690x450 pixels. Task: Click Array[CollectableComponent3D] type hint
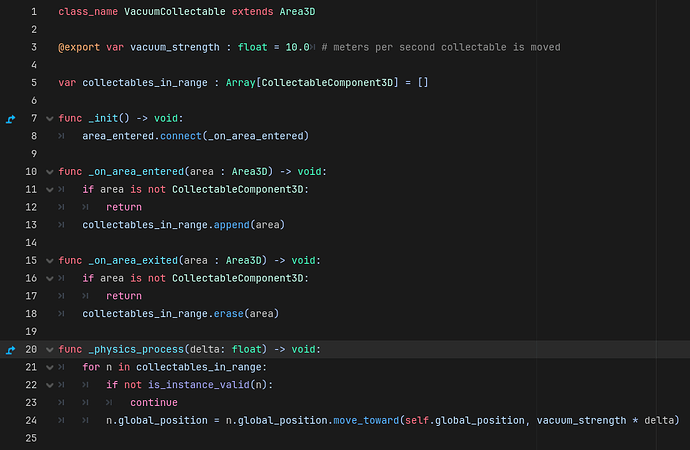point(312,83)
